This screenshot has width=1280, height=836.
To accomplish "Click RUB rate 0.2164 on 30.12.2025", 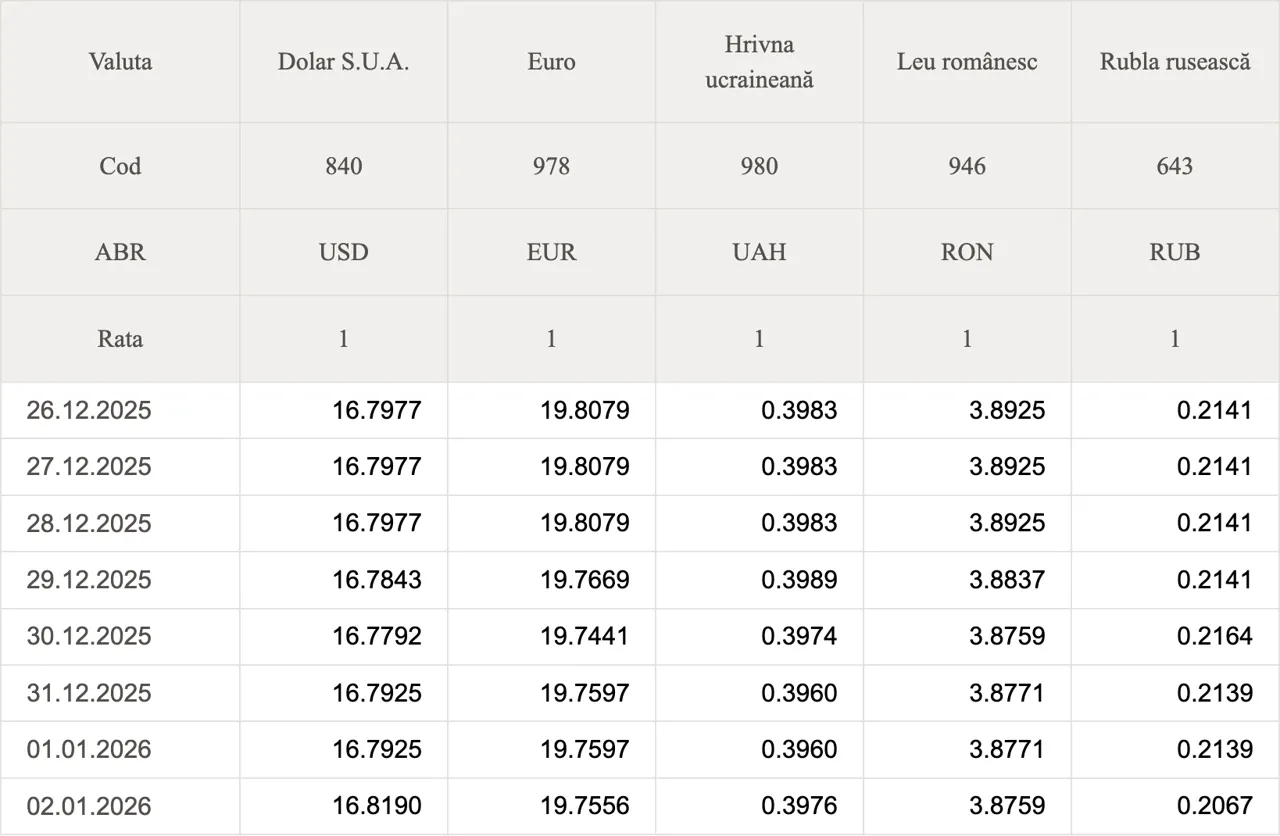I will (x=1214, y=636).
